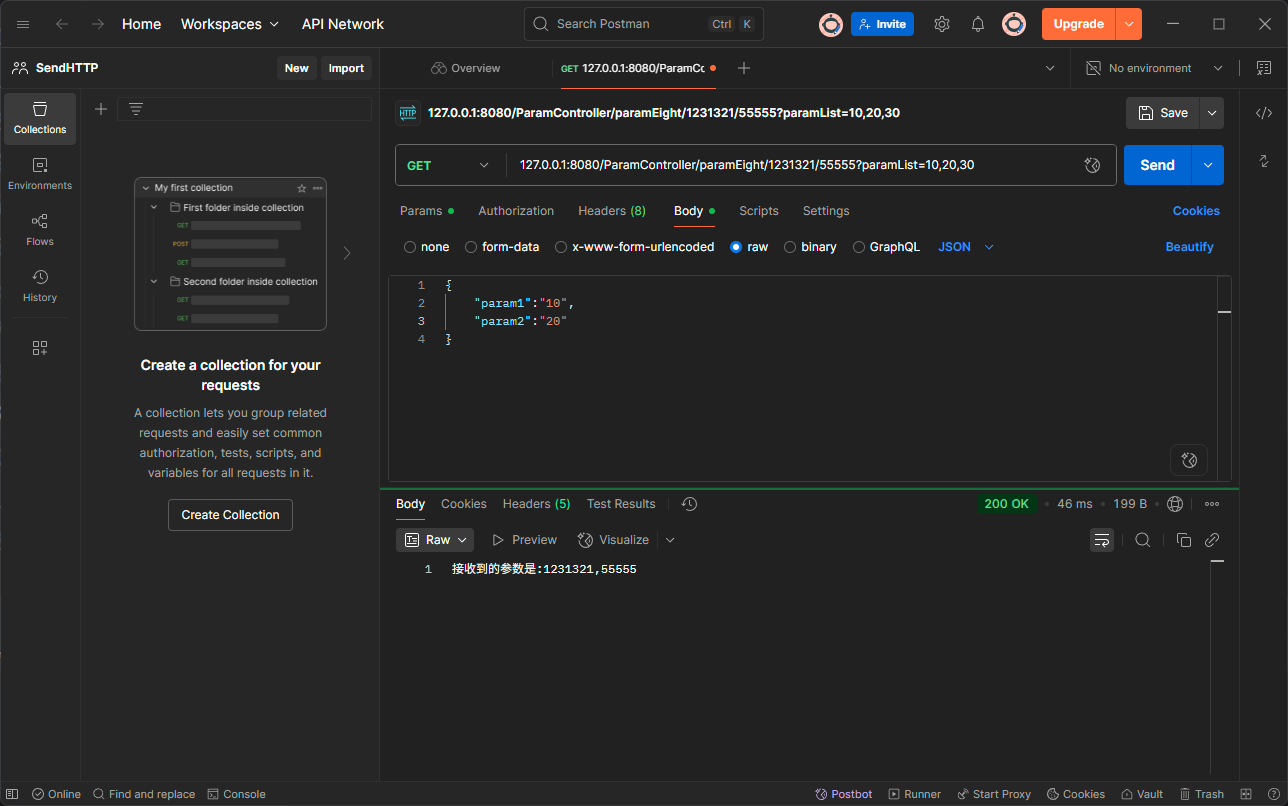Add a new collection with plus icon
The height and width of the screenshot is (806, 1288).
[x=101, y=109]
